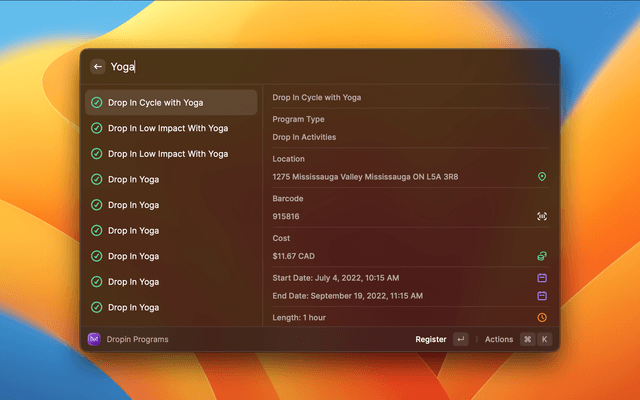Click the Dropin Programs extension icon
Image resolution: width=640 pixels, height=400 pixels.
95,339
